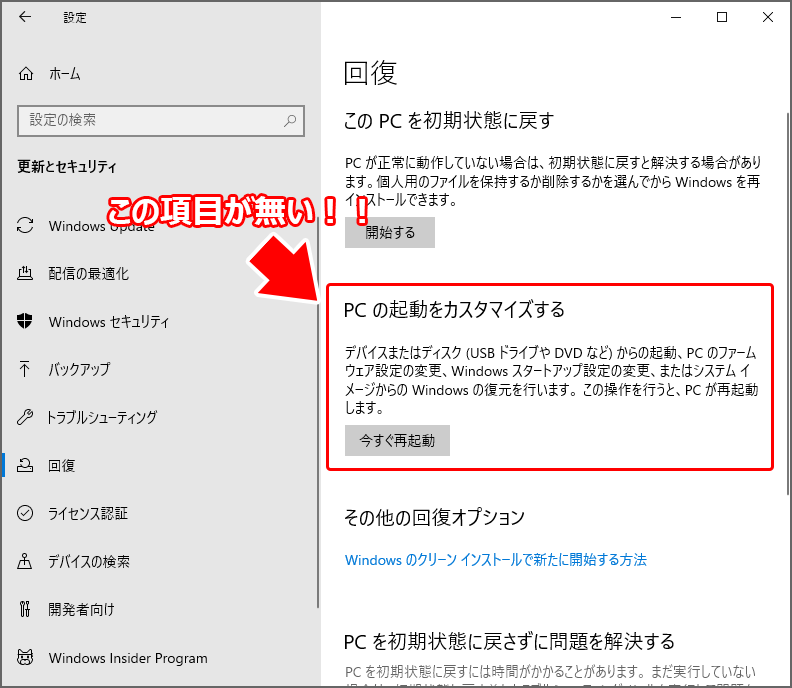The width and height of the screenshot is (792, 688).
Task: Click the search magnifier icon
Action: [290, 121]
